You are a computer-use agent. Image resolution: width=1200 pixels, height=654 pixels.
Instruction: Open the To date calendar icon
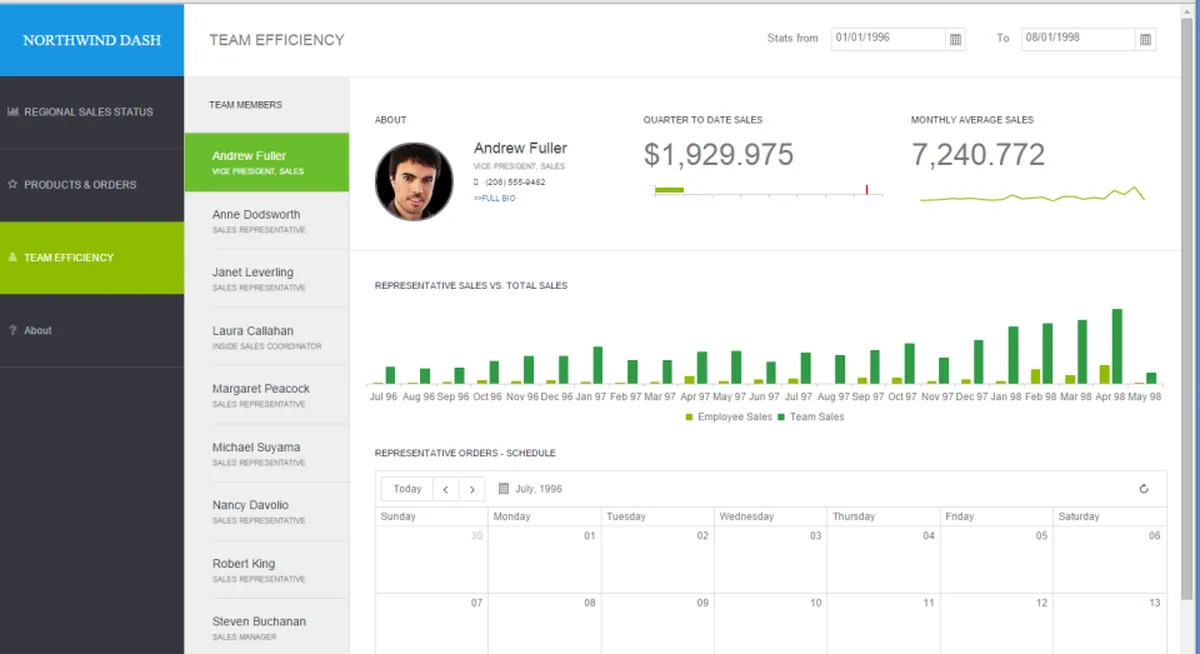pyautogui.click(x=1146, y=39)
